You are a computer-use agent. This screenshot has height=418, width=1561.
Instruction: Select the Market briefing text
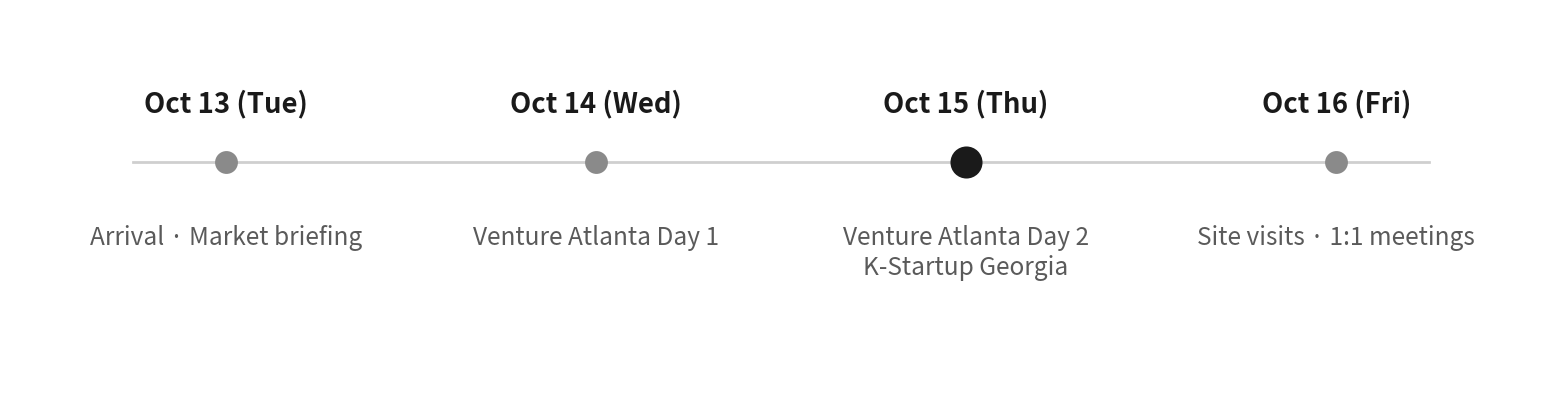click(x=276, y=237)
